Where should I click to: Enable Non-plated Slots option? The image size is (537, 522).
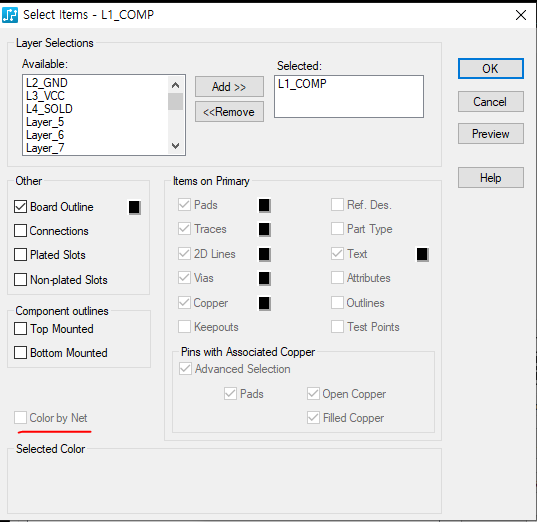click(21, 280)
